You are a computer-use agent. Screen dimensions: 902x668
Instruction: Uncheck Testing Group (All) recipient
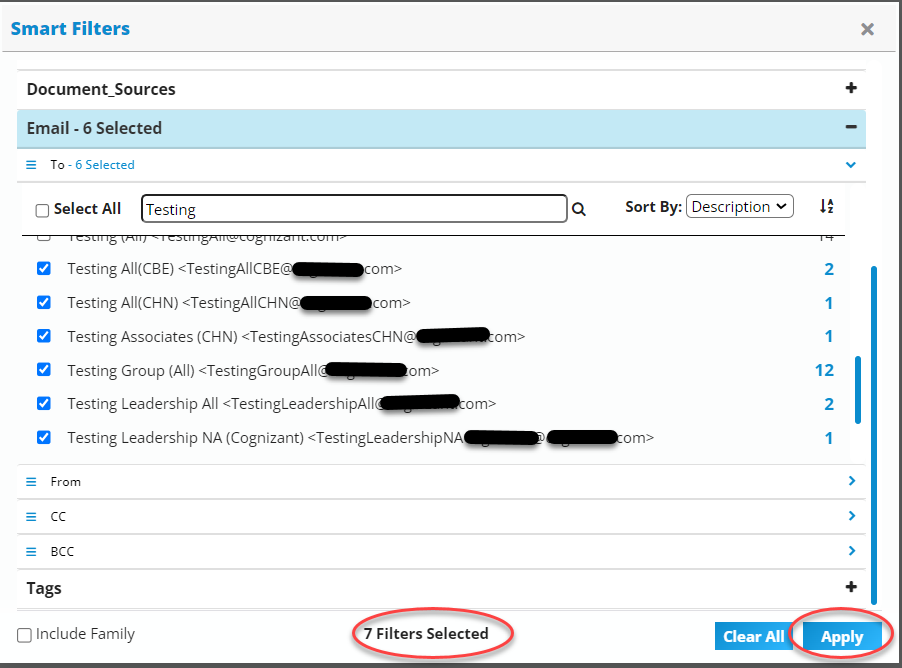(x=43, y=369)
